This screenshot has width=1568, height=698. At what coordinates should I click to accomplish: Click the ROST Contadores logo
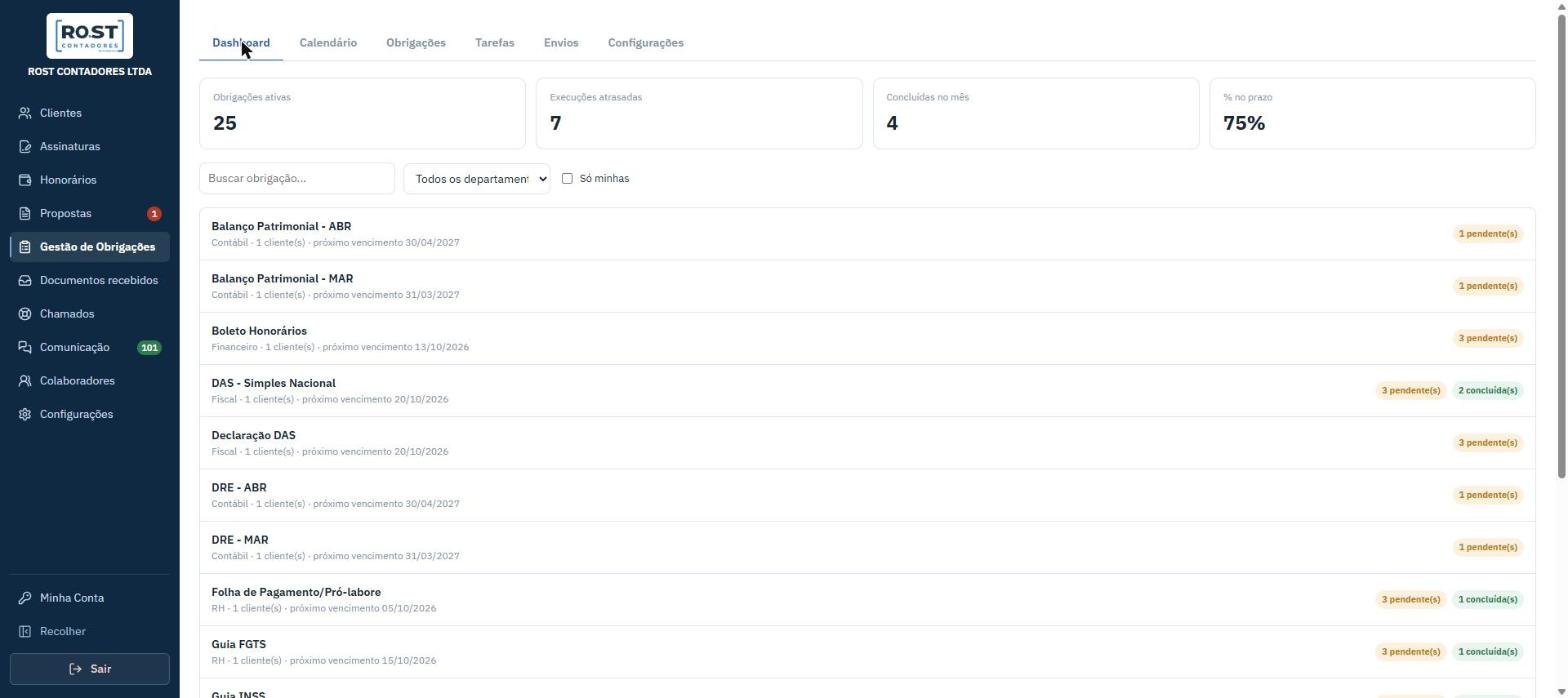click(x=90, y=36)
